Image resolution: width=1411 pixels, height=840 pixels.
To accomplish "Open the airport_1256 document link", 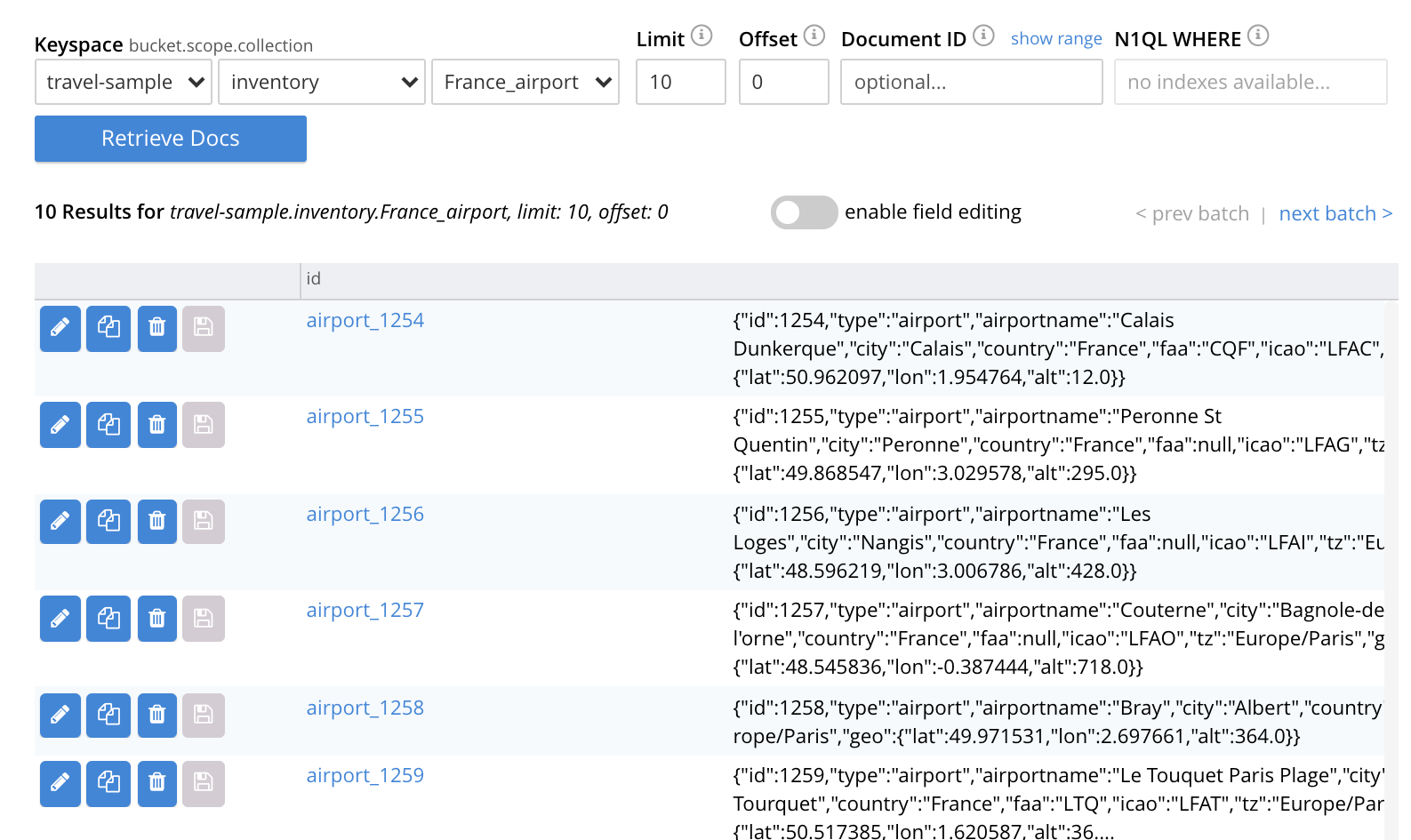I will (365, 515).
